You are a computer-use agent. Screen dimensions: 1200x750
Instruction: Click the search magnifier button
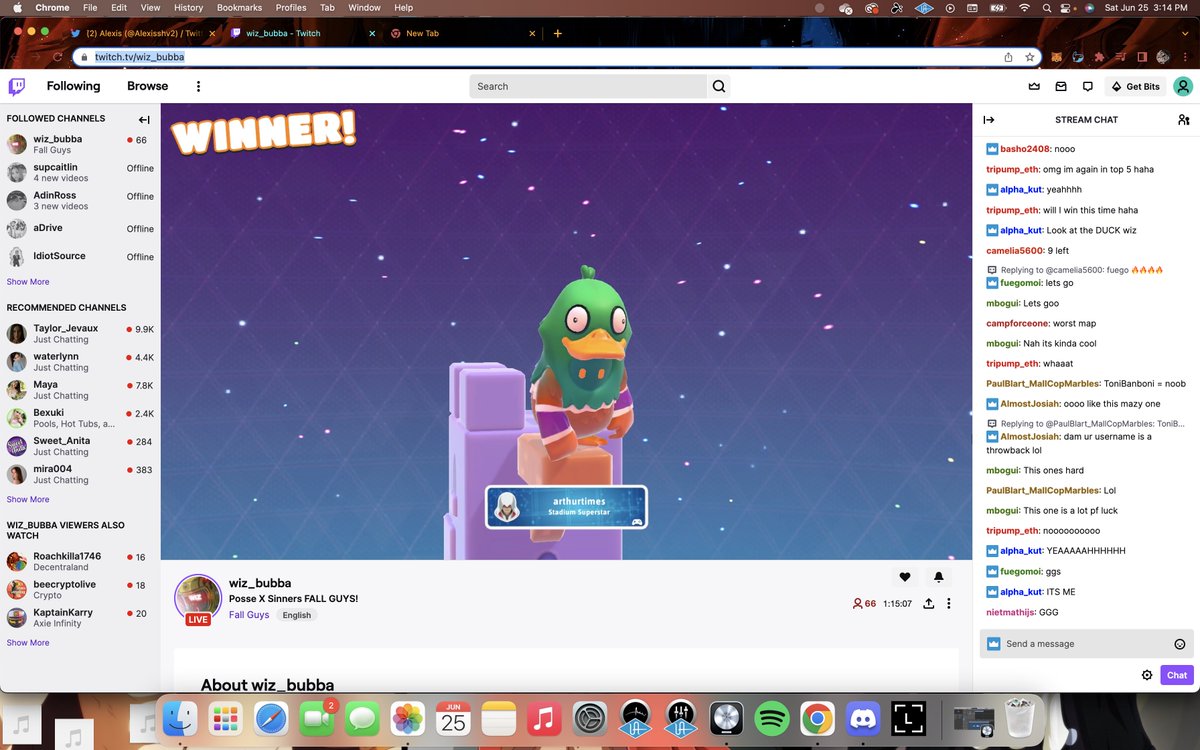click(719, 86)
